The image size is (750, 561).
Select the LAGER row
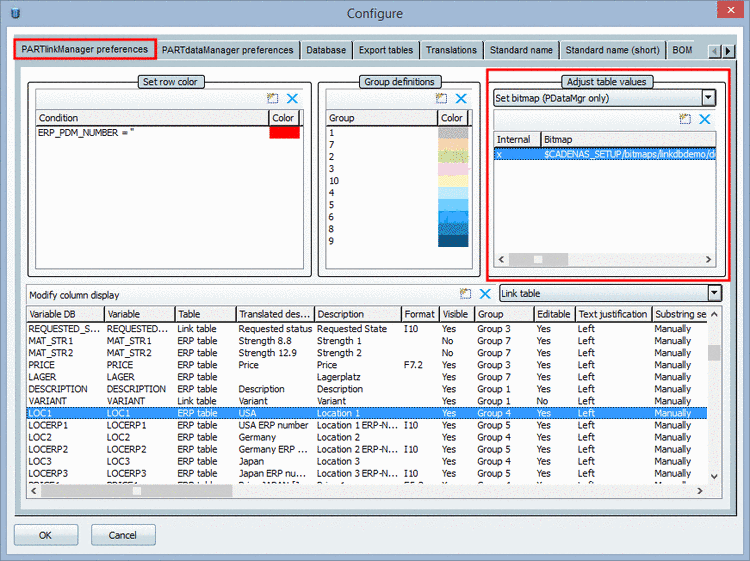(x=367, y=377)
